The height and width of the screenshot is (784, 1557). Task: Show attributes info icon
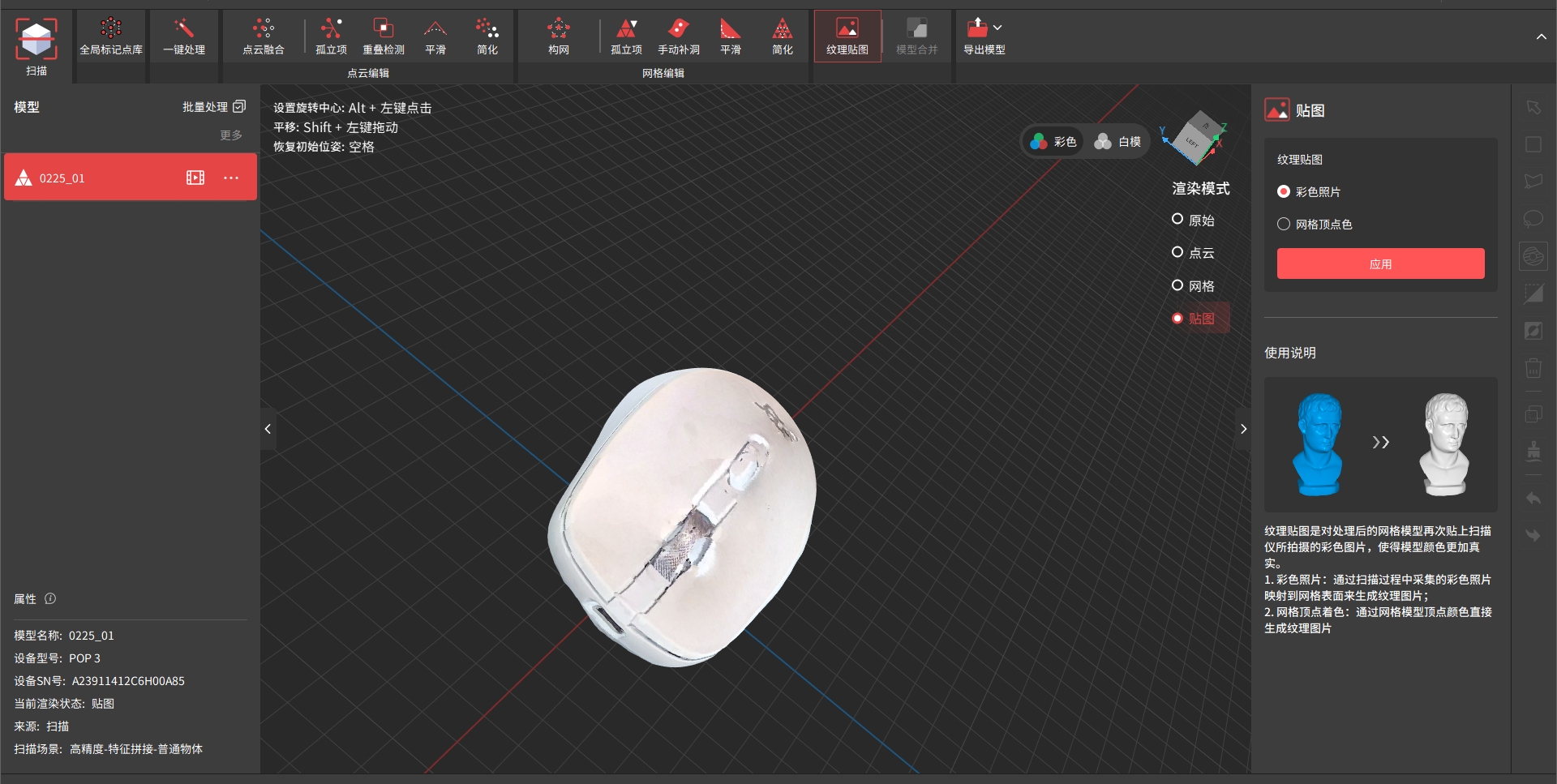tap(50, 598)
